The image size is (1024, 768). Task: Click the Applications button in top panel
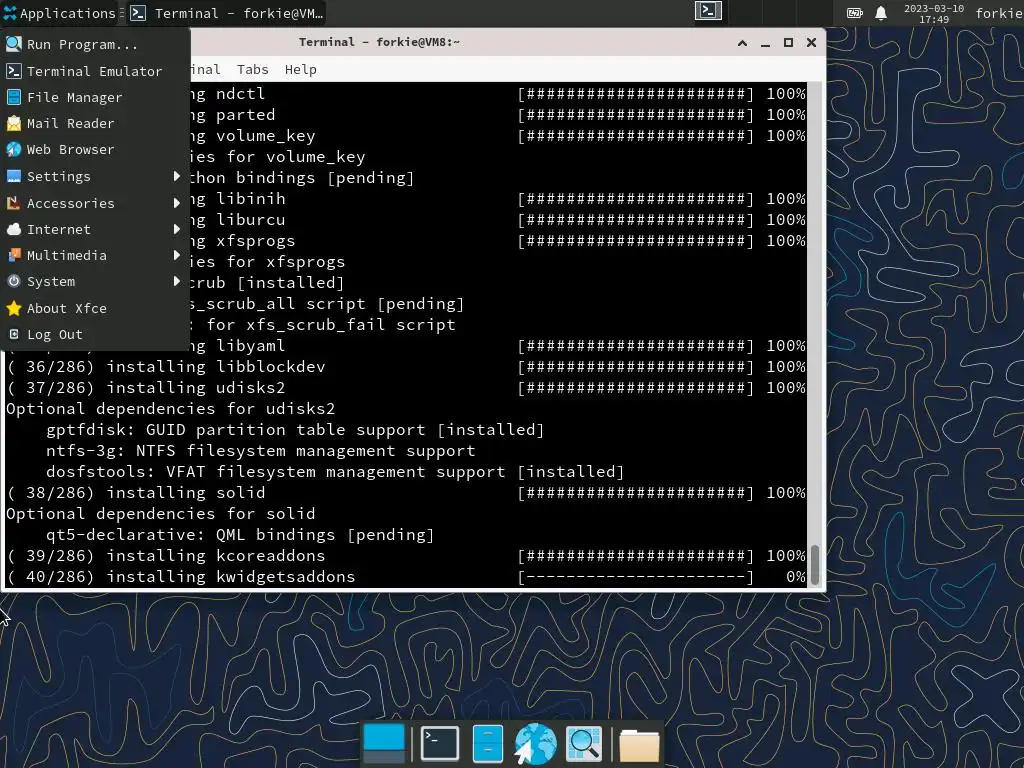(59, 13)
